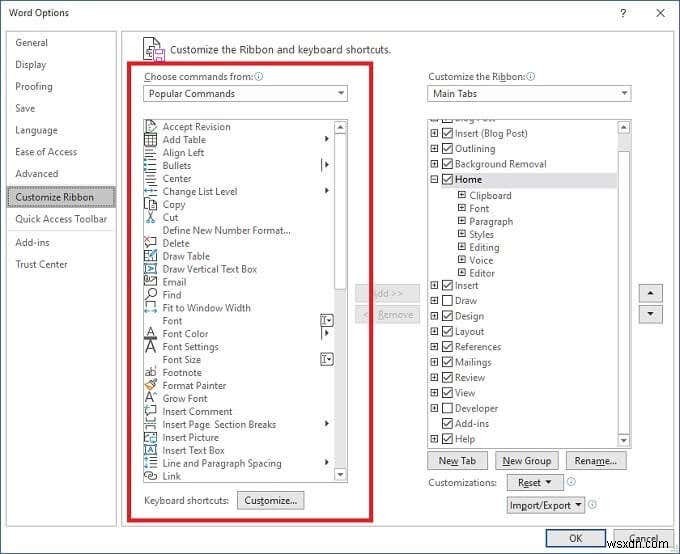This screenshot has height=554, width=680.
Task: Click the info icon beside Choose commands from
Action: [259, 77]
